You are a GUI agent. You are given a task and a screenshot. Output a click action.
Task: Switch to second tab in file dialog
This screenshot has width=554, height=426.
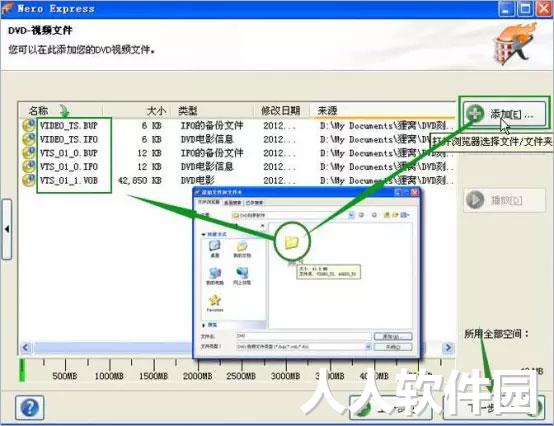coord(232,202)
